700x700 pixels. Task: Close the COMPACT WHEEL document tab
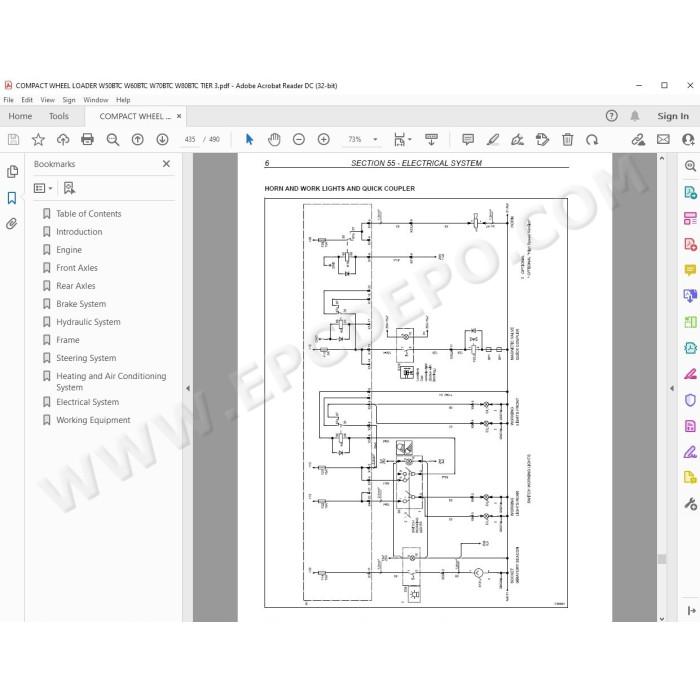point(179,116)
